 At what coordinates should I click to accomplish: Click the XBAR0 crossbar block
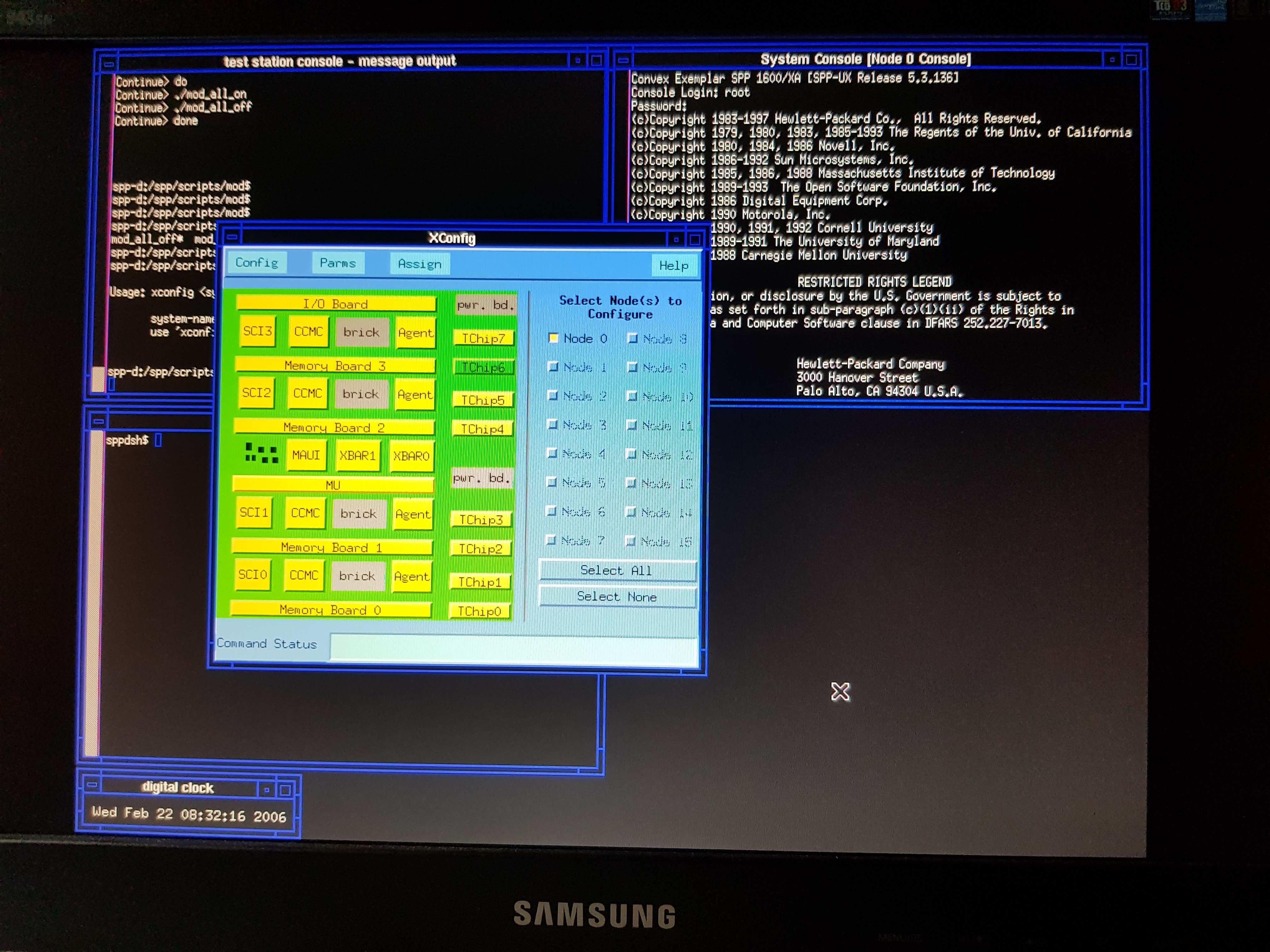pyautogui.click(x=411, y=456)
